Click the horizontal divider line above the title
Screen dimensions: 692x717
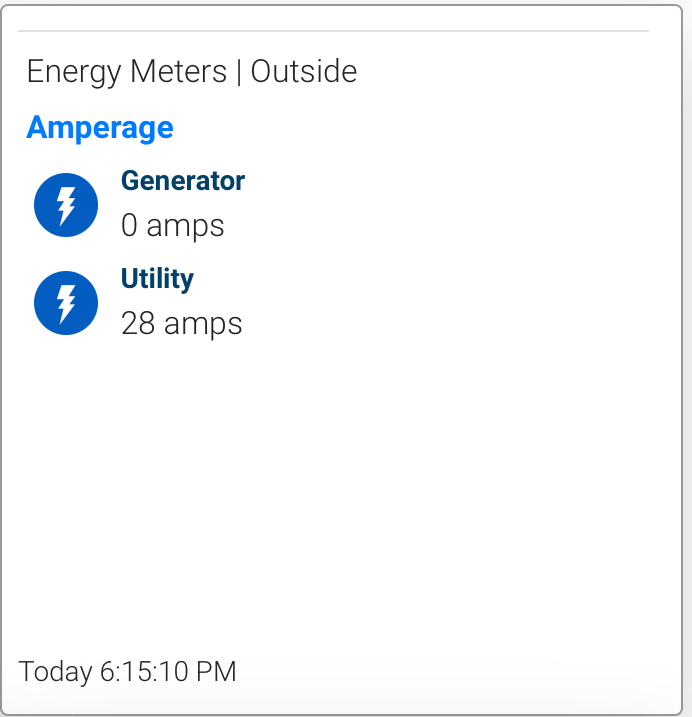(x=333, y=31)
